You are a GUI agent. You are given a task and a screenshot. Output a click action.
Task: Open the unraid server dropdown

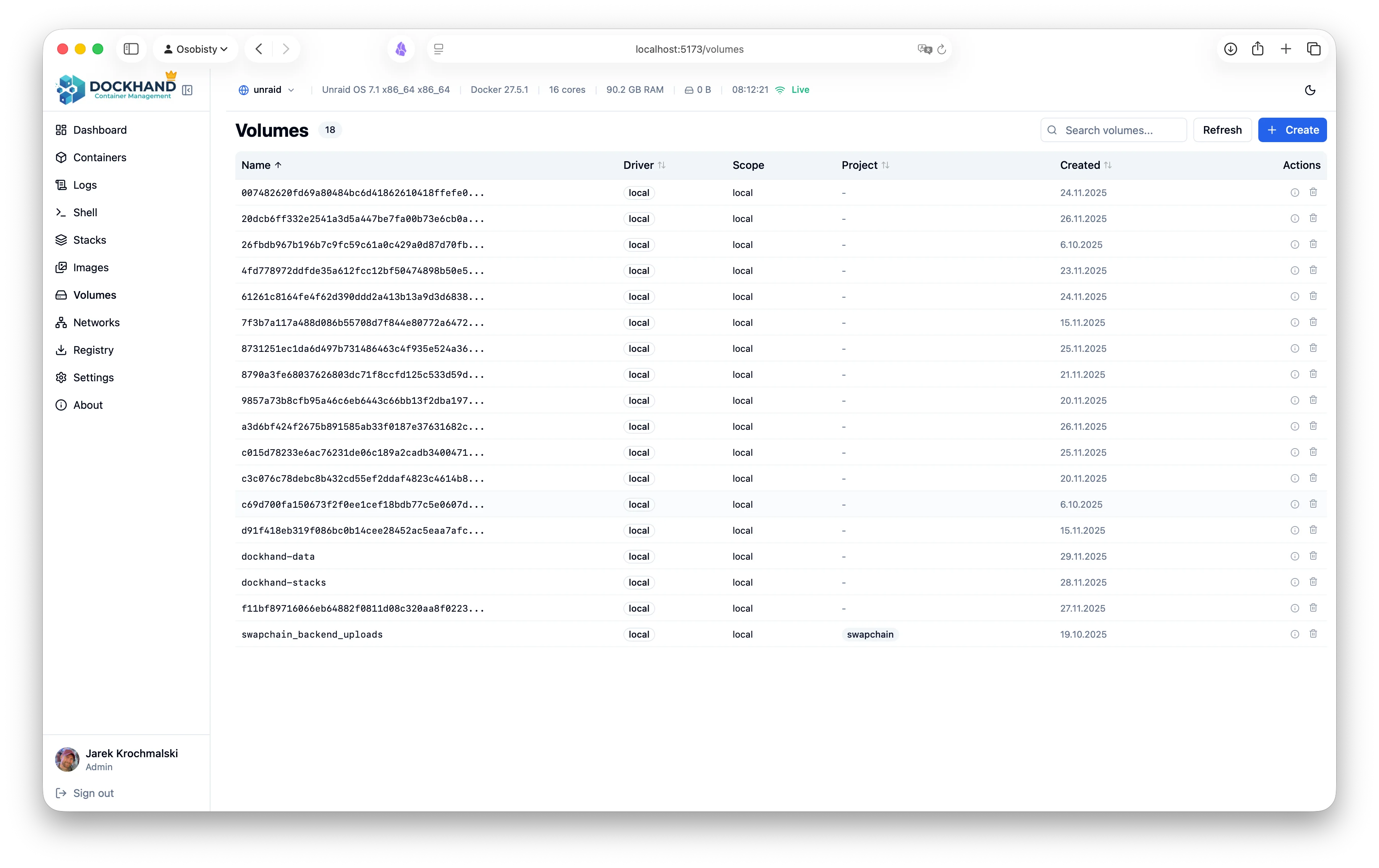click(267, 90)
